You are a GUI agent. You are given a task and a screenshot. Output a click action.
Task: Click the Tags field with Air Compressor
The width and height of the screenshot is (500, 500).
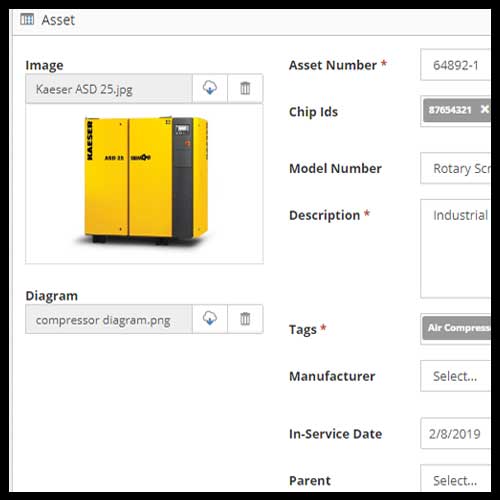point(455,329)
